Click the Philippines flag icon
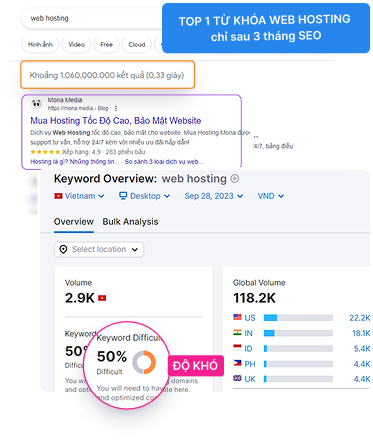Viewport: 373px width, 441px height. pyautogui.click(x=237, y=363)
